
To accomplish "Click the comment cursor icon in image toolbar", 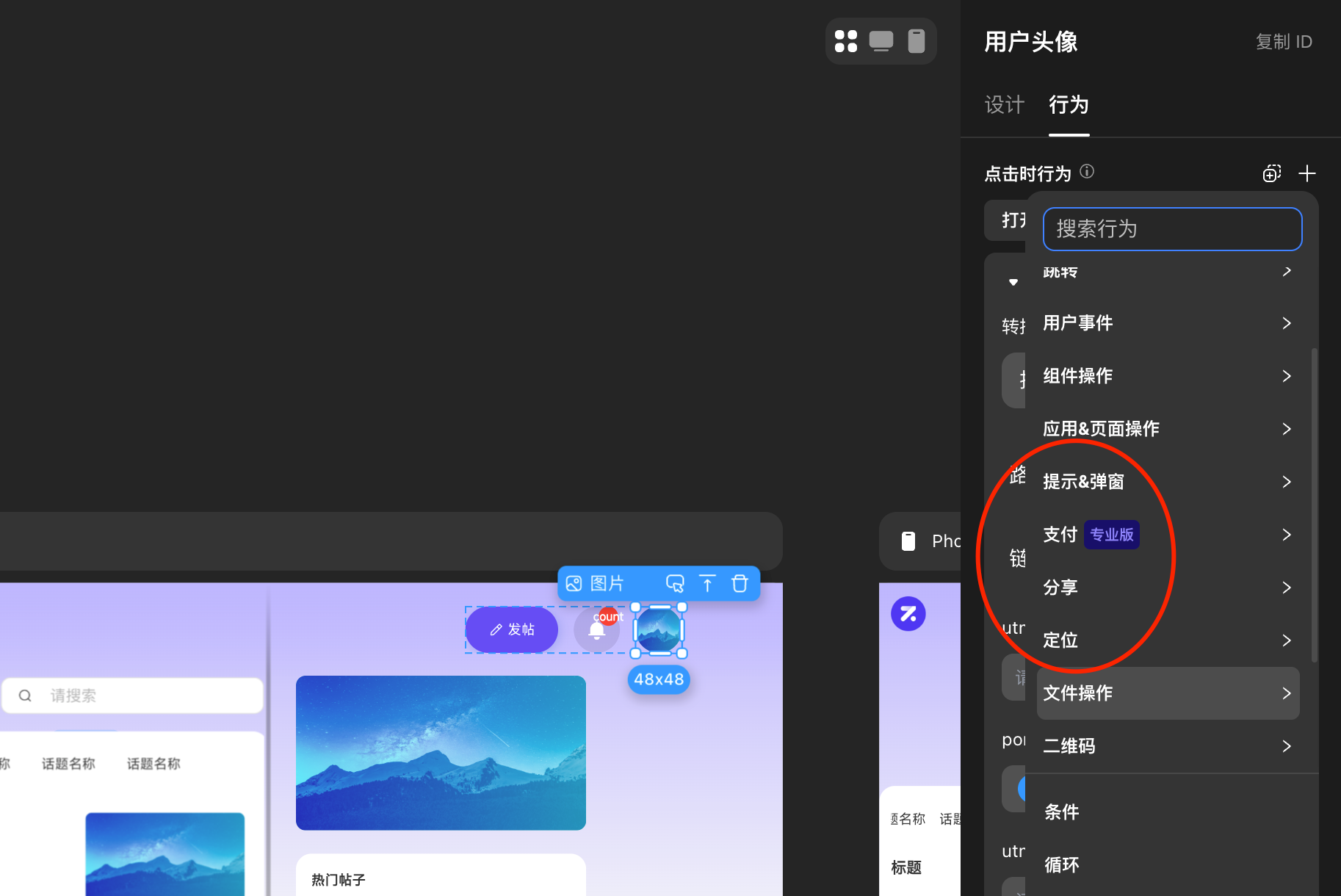I will pos(675,584).
